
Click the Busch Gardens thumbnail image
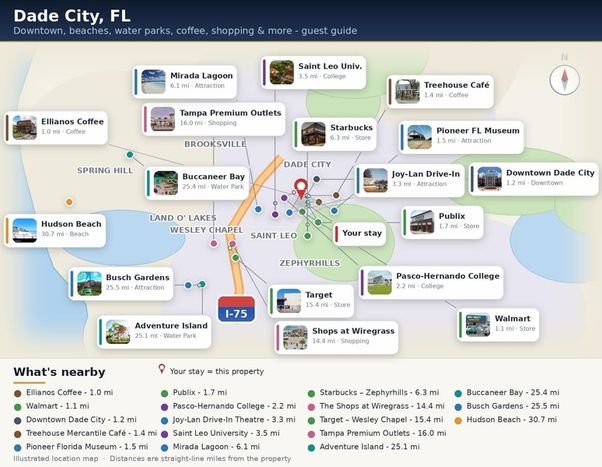point(89,284)
